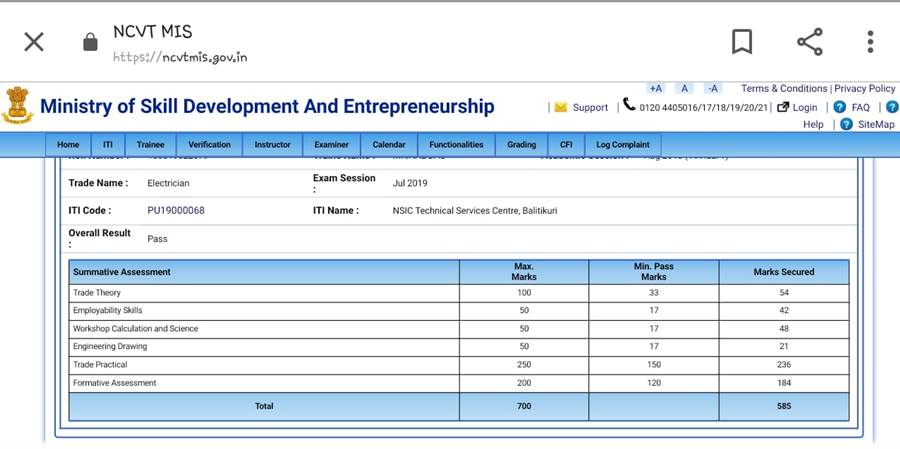The image size is (900, 449).
Task: Click Formative Assessment marks secured 184
Action: 784,383
